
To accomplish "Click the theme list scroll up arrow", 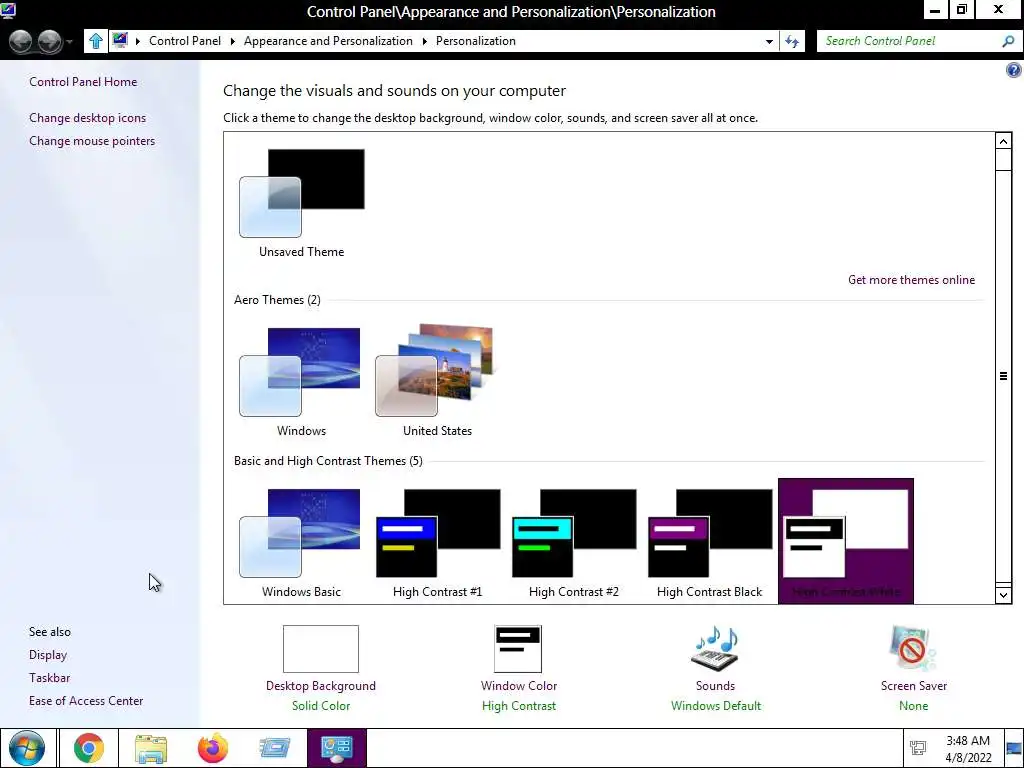I will (1003, 141).
